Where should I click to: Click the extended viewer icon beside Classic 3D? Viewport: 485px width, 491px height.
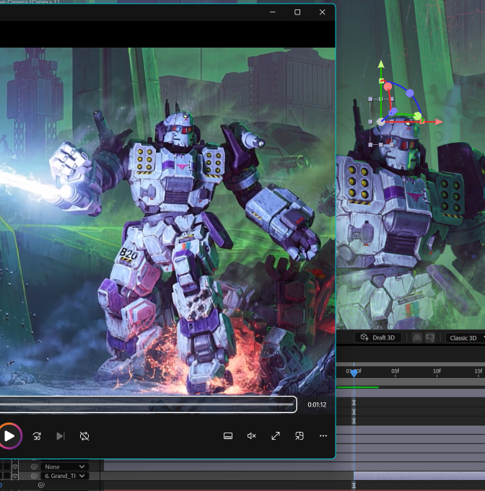point(430,338)
